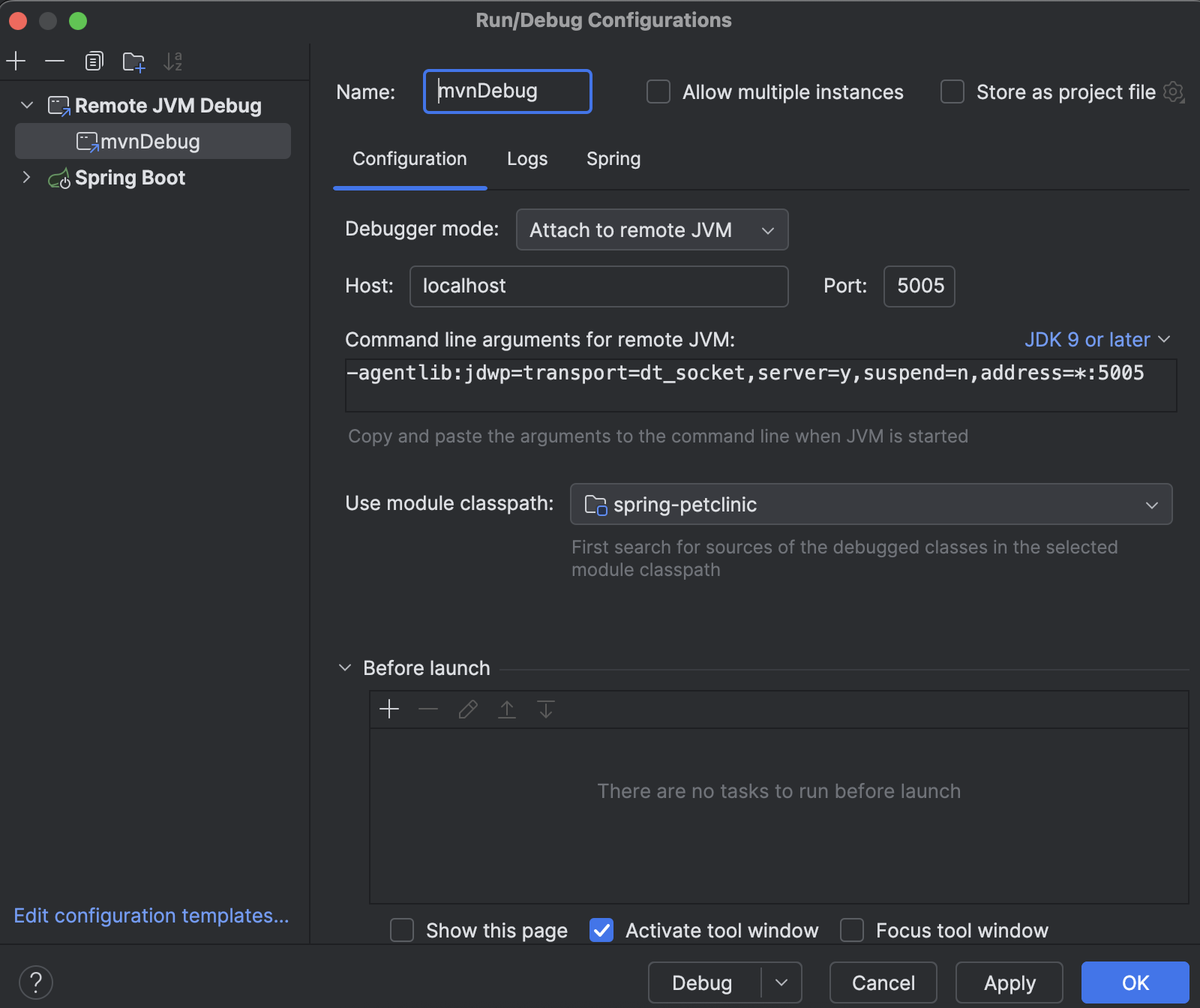Open the JDK 9 or later dropdown
The image size is (1200, 1008).
tap(1097, 339)
